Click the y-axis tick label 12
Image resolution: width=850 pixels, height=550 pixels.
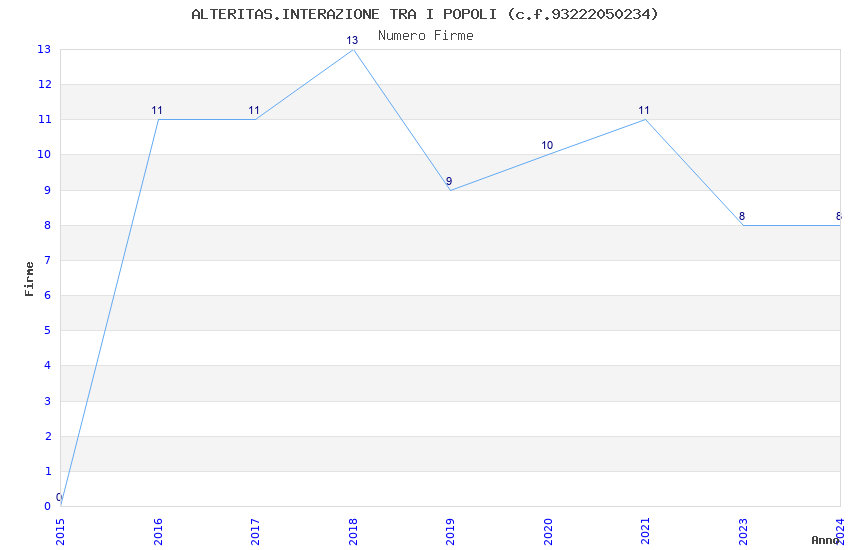[x=44, y=84]
